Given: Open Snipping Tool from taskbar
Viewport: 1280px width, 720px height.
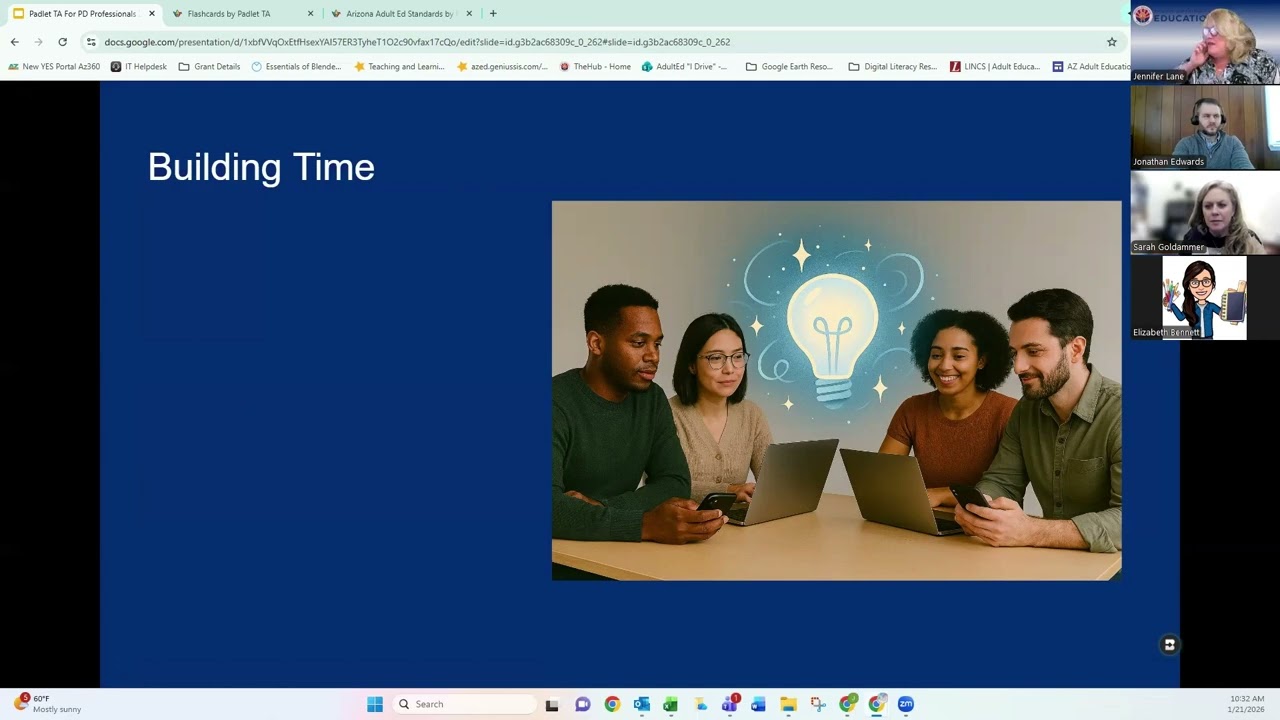Looking at the screenshot, I should [817, 704].
